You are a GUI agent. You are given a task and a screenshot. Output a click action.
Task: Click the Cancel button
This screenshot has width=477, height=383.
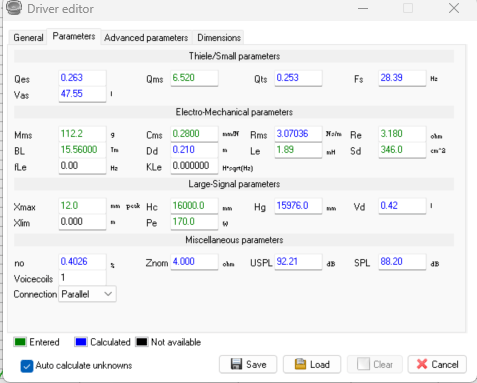(437, 364)
